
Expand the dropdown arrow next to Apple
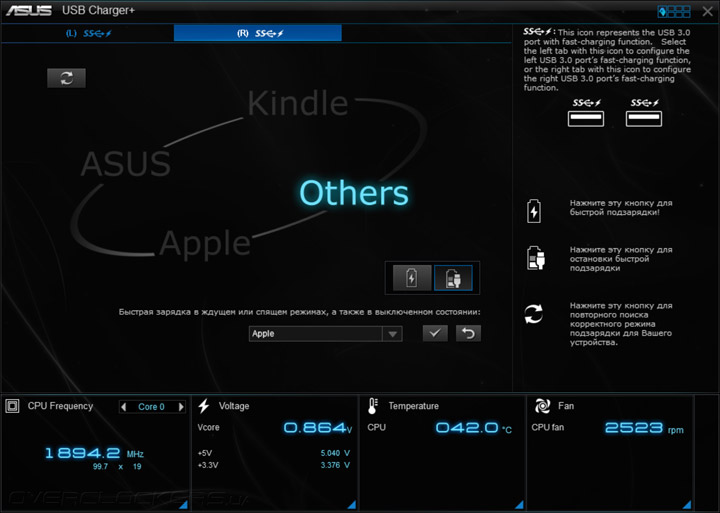[x=392, y=334]
